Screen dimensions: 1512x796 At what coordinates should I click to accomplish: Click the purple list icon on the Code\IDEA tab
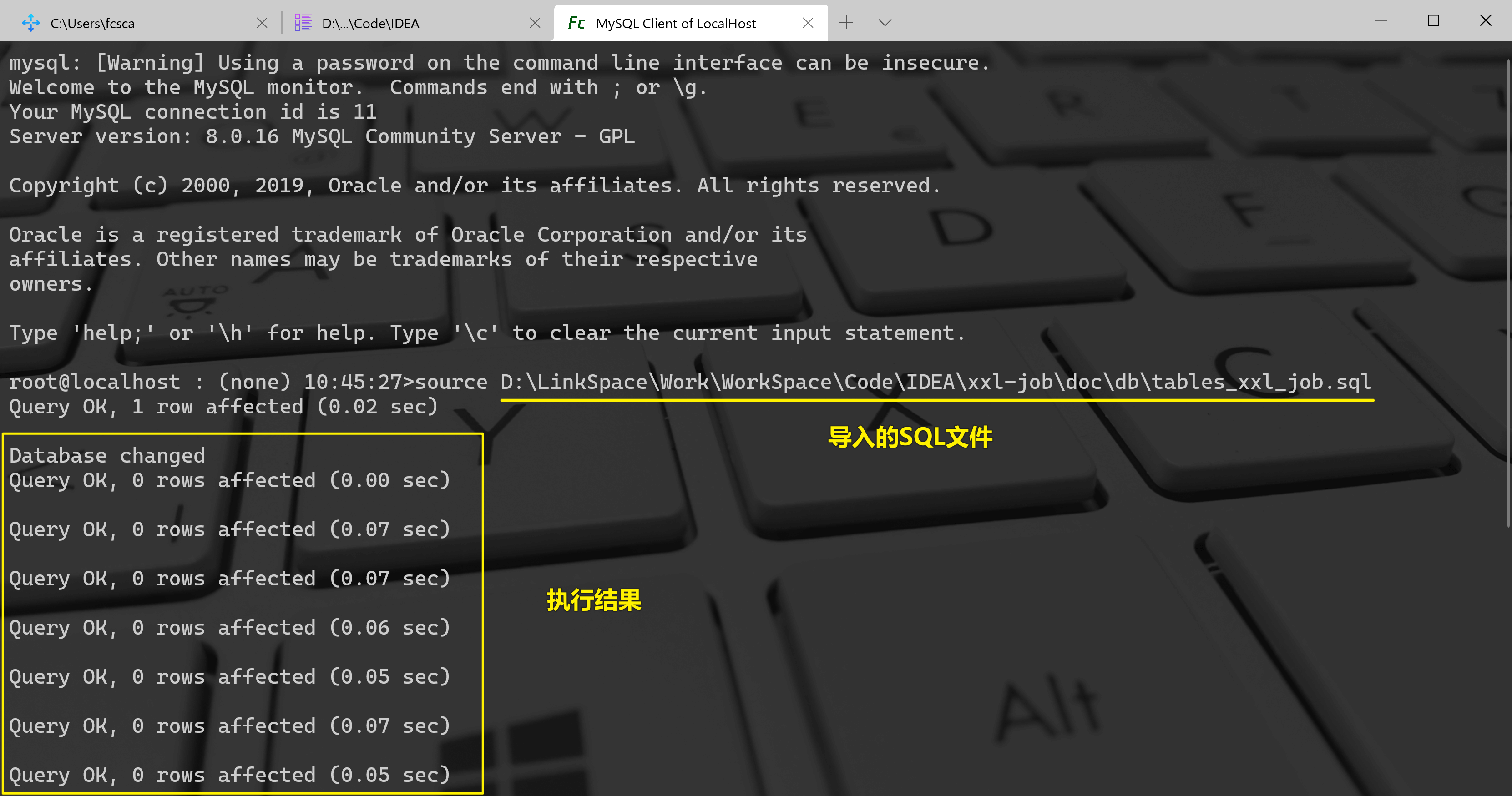[x=303, y=23]
